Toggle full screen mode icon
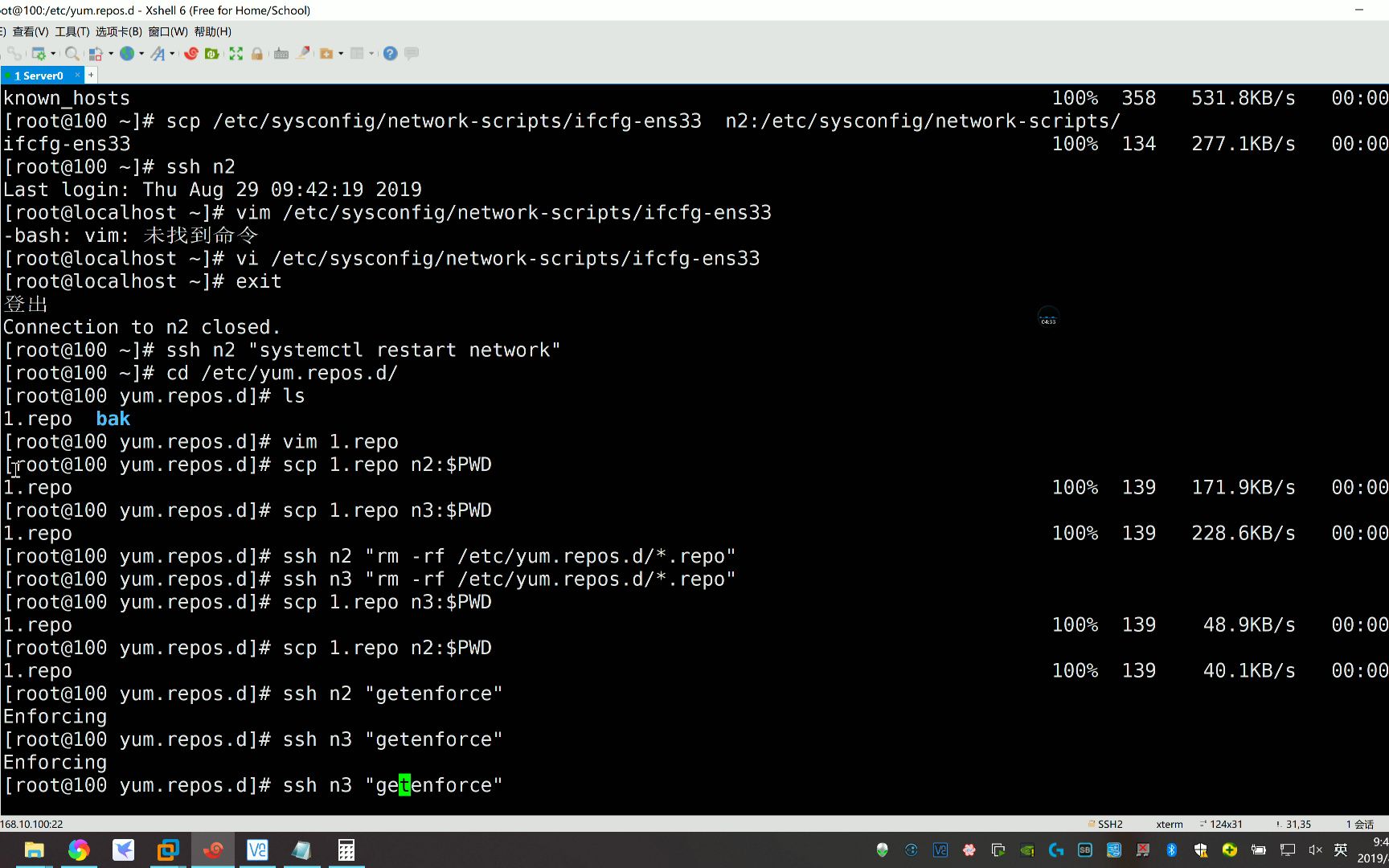 tap(236, 54)
